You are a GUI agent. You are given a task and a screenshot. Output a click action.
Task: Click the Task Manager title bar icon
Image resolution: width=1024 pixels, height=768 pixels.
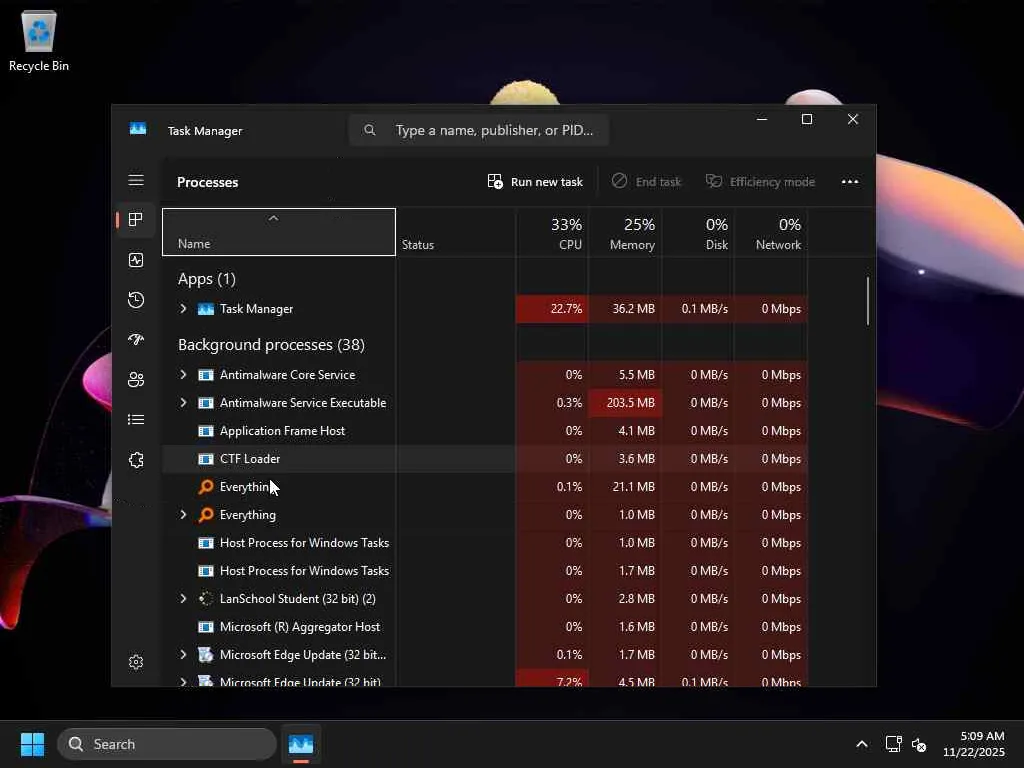138,129
